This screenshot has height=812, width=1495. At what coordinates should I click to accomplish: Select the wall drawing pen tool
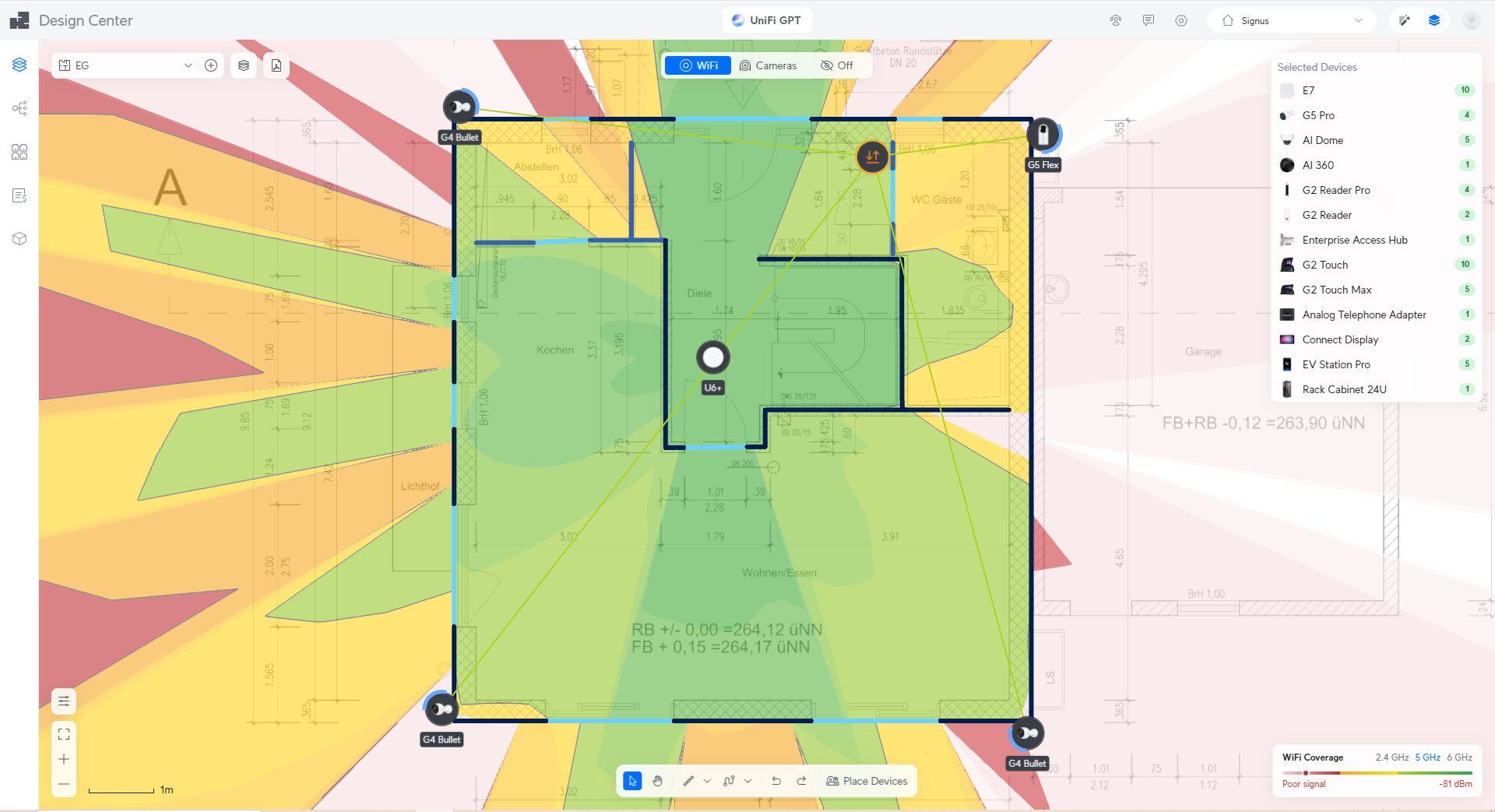[x=688, y=781]
